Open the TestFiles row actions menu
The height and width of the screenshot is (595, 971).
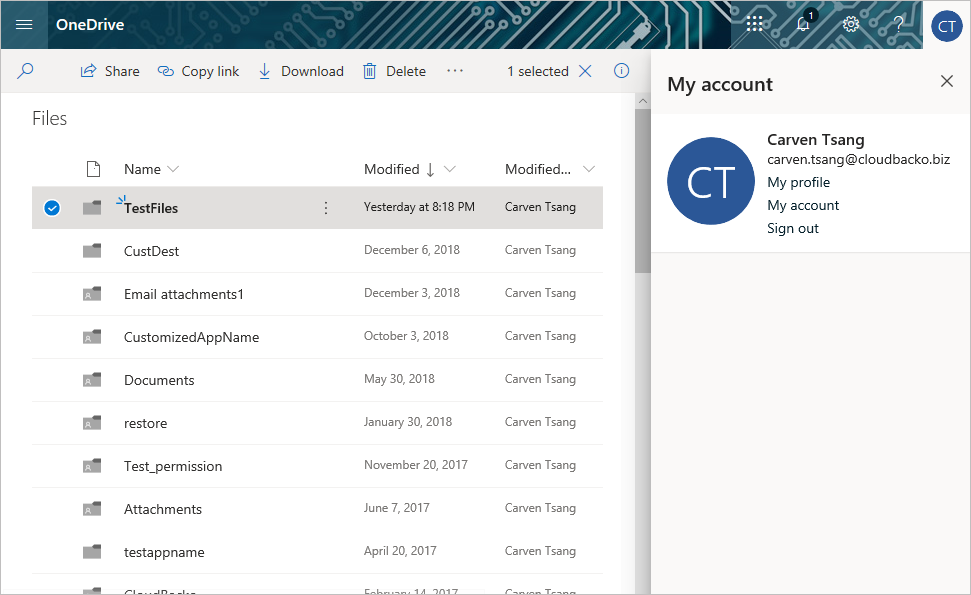[326, 208]
